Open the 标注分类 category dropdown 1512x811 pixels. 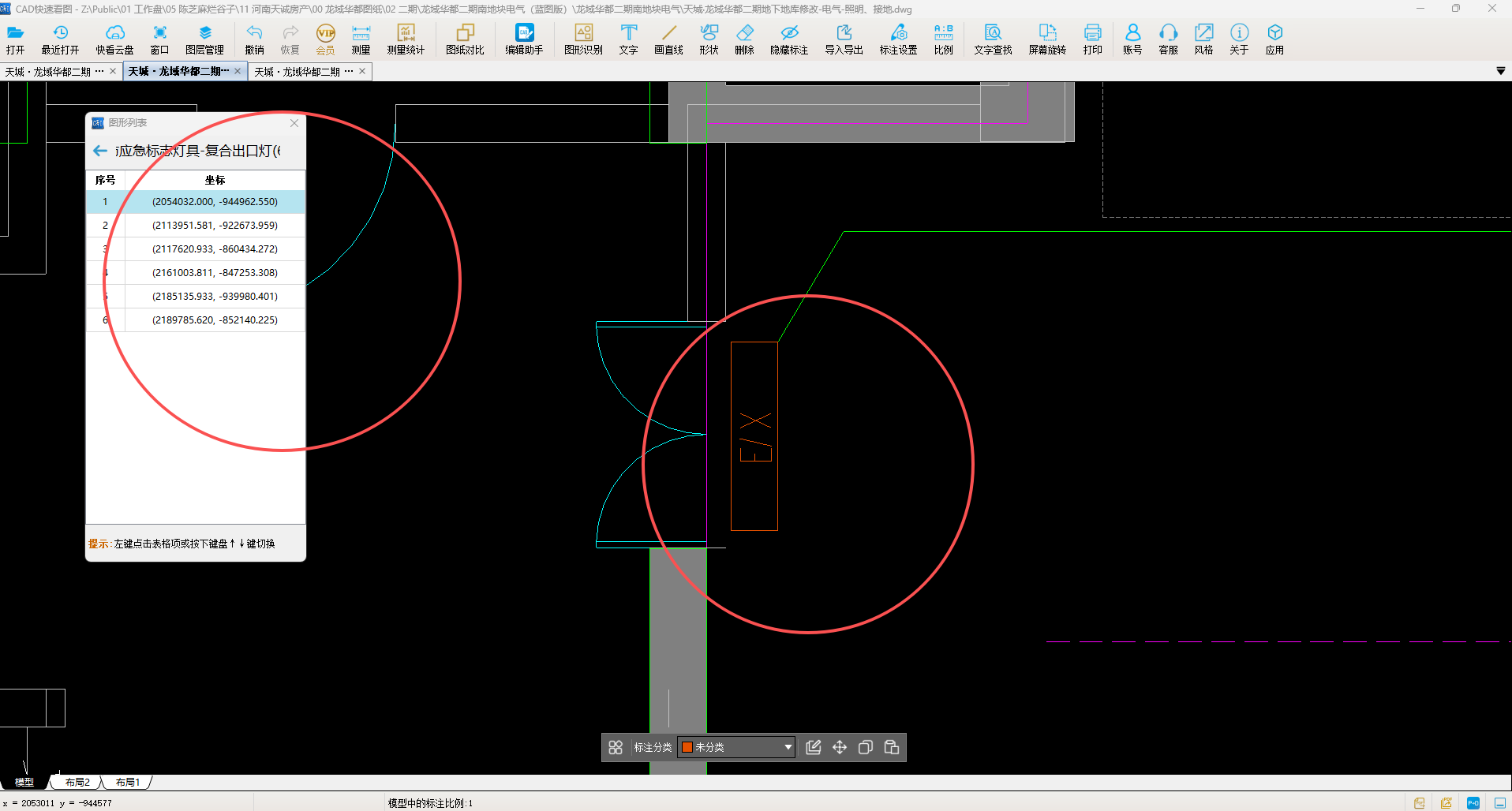click(x=787, y=747)
